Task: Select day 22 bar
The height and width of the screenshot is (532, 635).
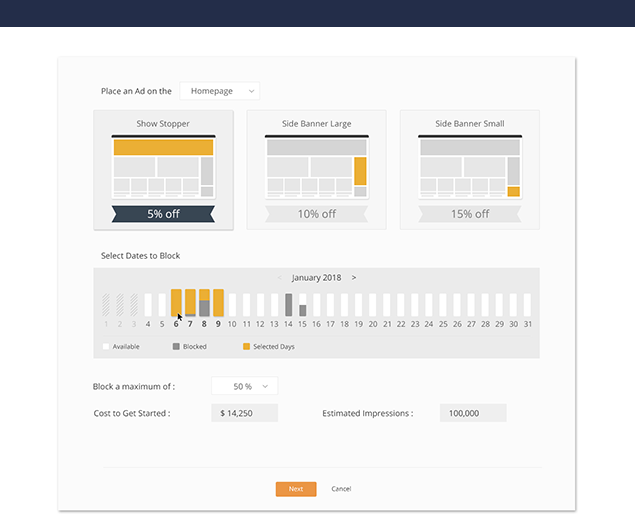Action: click(x=401, y=305)
